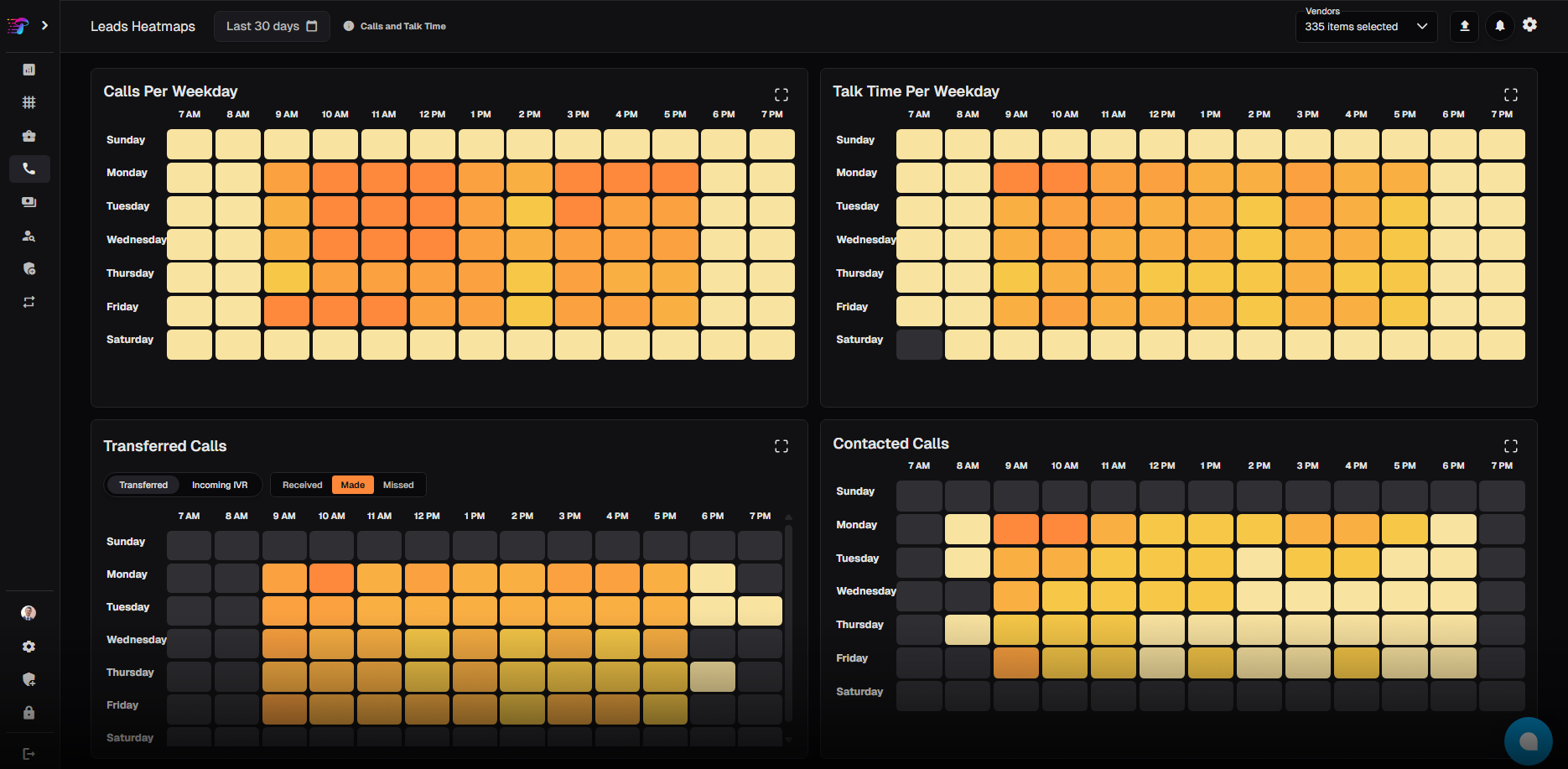The height and width of the screenshot is (769, 1568).
Task: Click the upload export icon in header
Action: click(1465, 26)
